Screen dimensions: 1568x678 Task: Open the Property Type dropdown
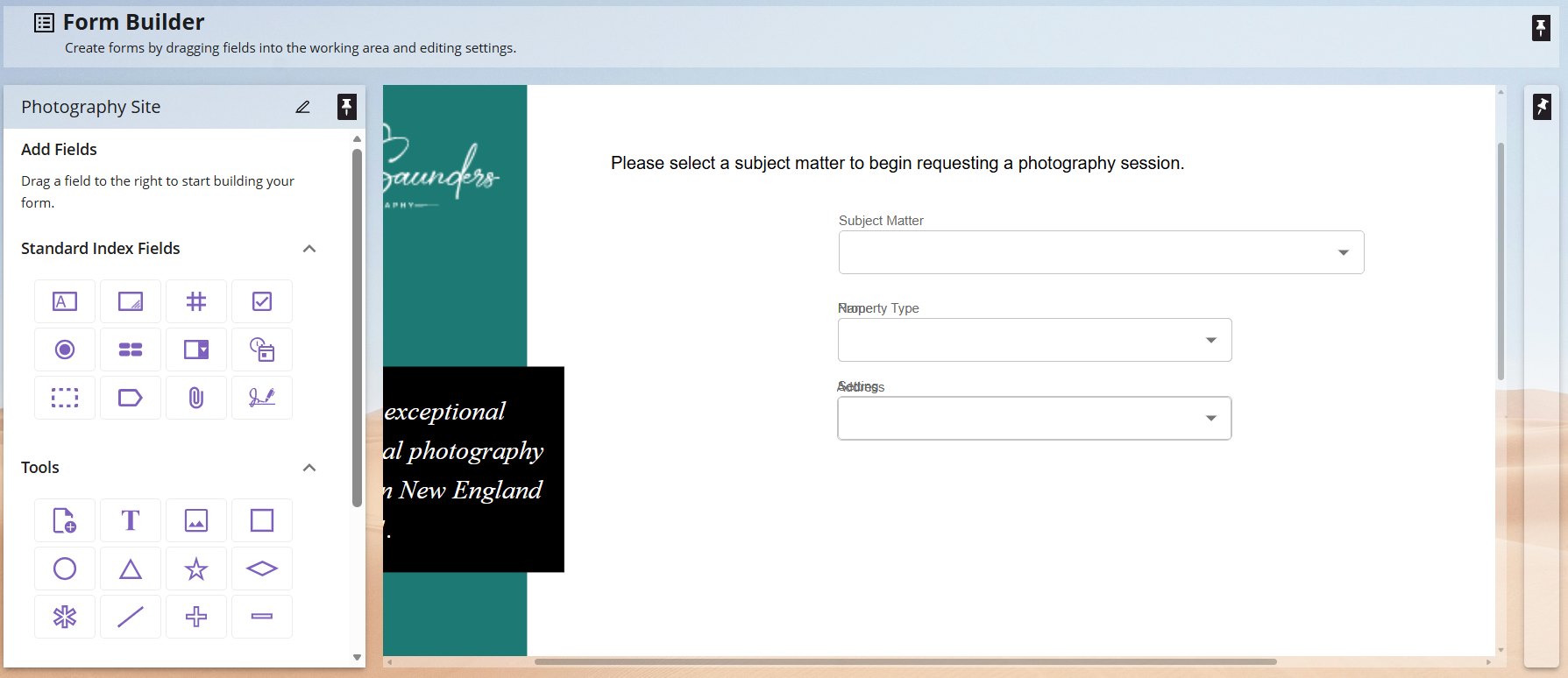(1034, 340)
